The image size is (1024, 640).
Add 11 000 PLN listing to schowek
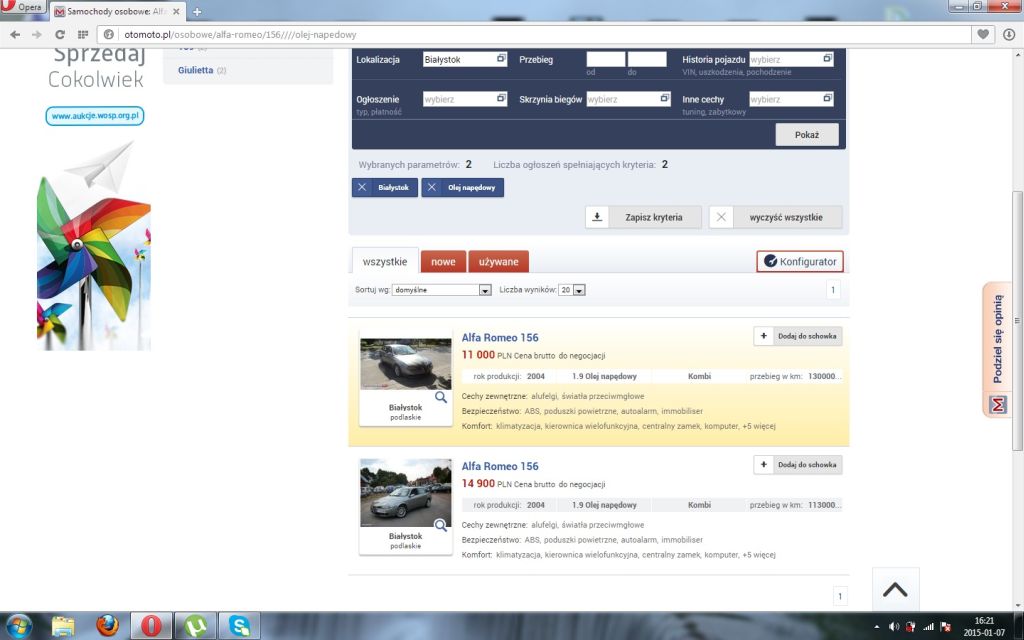click(x=797, y=336)
